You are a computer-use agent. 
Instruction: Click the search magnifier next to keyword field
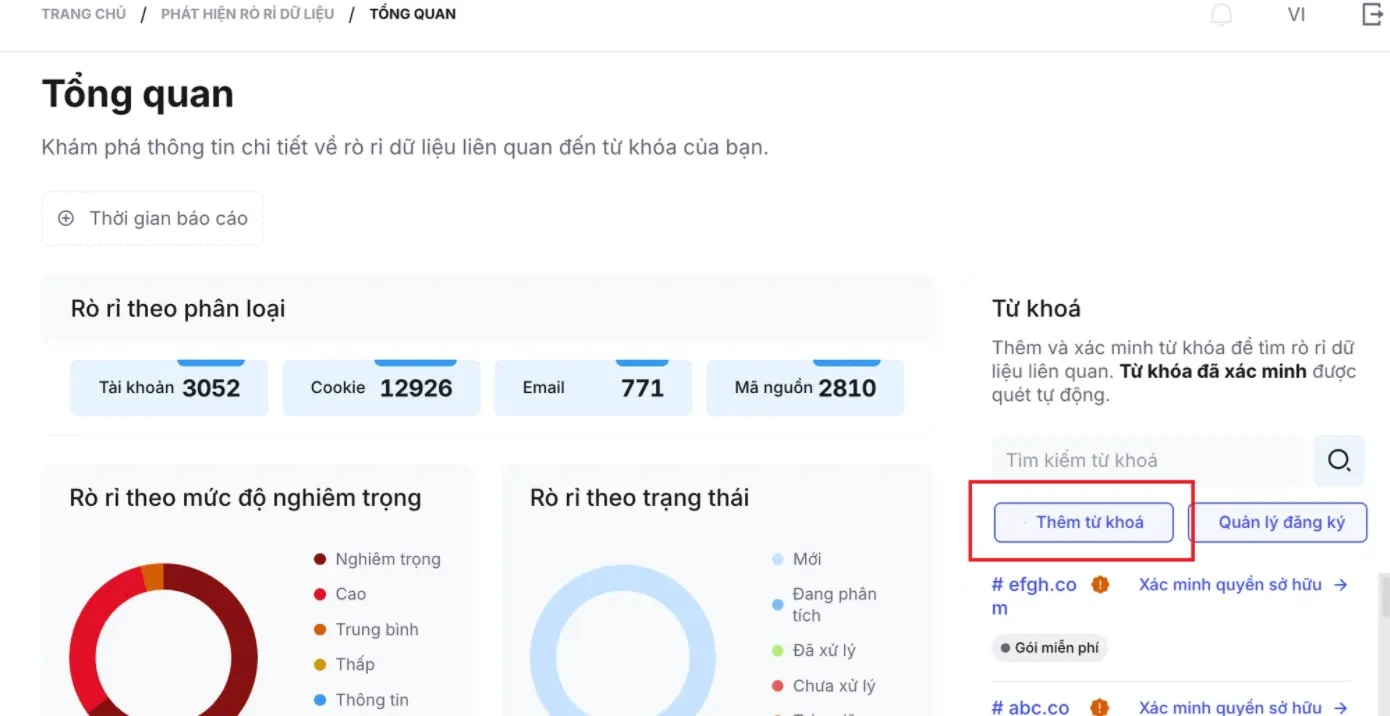coord(1338,461)
